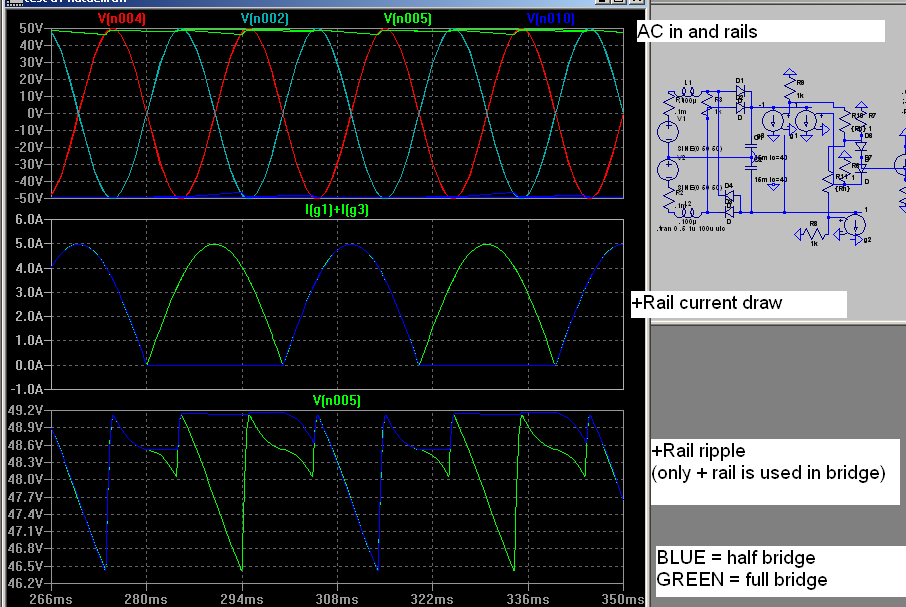The image size is (906, 607).
Task: Select resistor R1 near V1
Action: (669, 103)
